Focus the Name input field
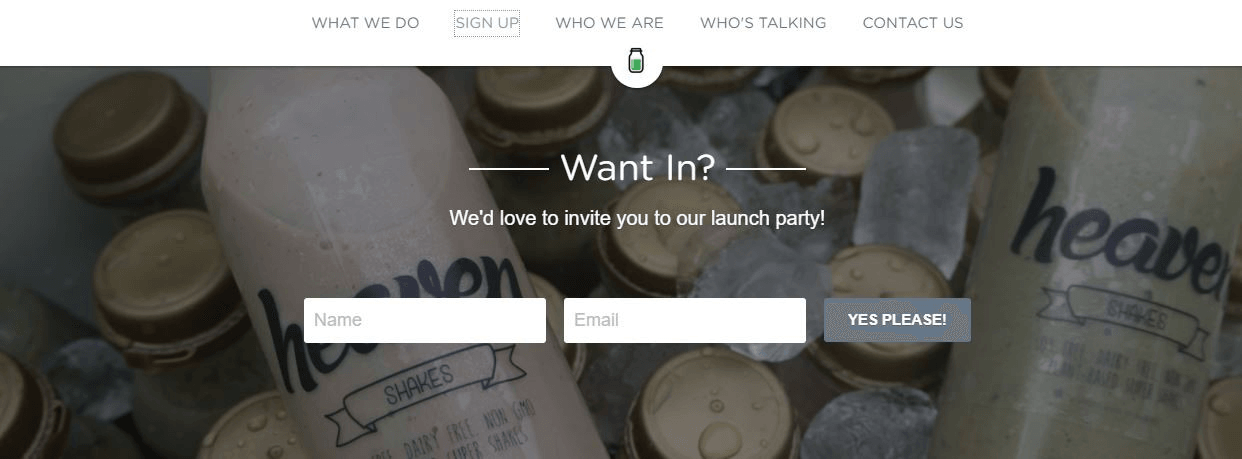Viewport: 1242px width, 459px height. click(x=425, y=320)
